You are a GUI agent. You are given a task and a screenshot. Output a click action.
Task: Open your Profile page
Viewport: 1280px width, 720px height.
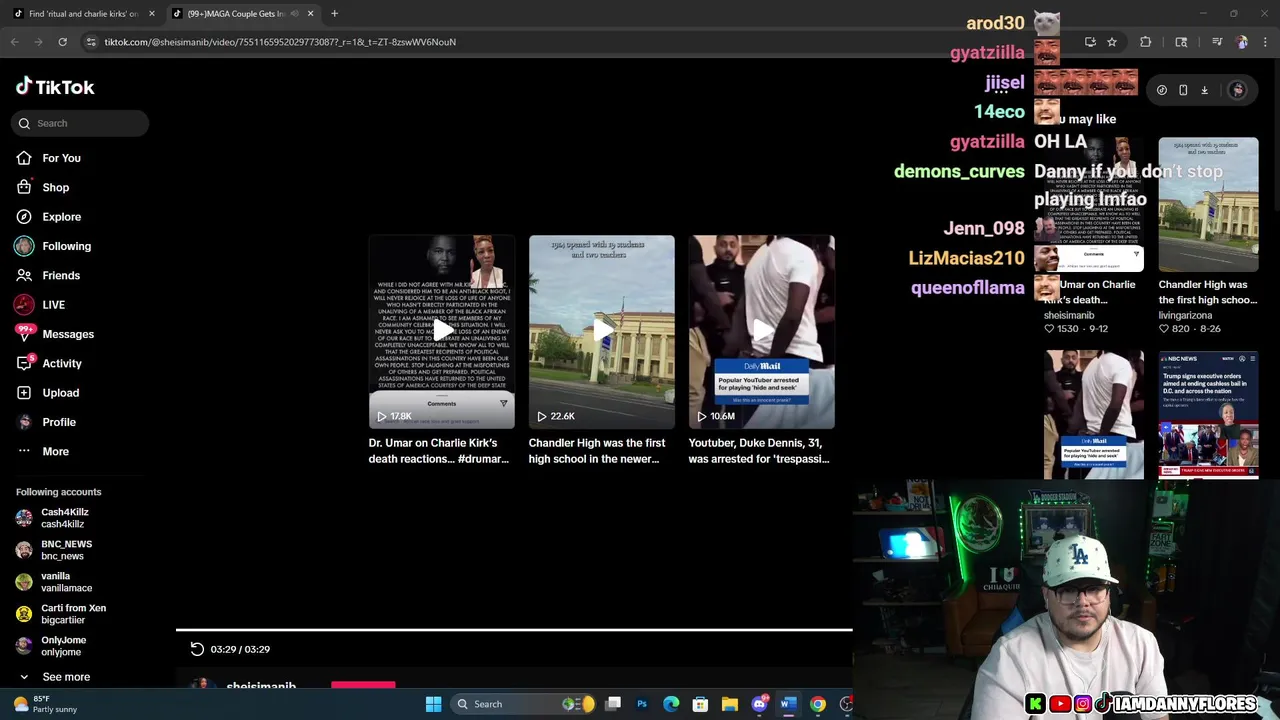[x=47, y=422]
